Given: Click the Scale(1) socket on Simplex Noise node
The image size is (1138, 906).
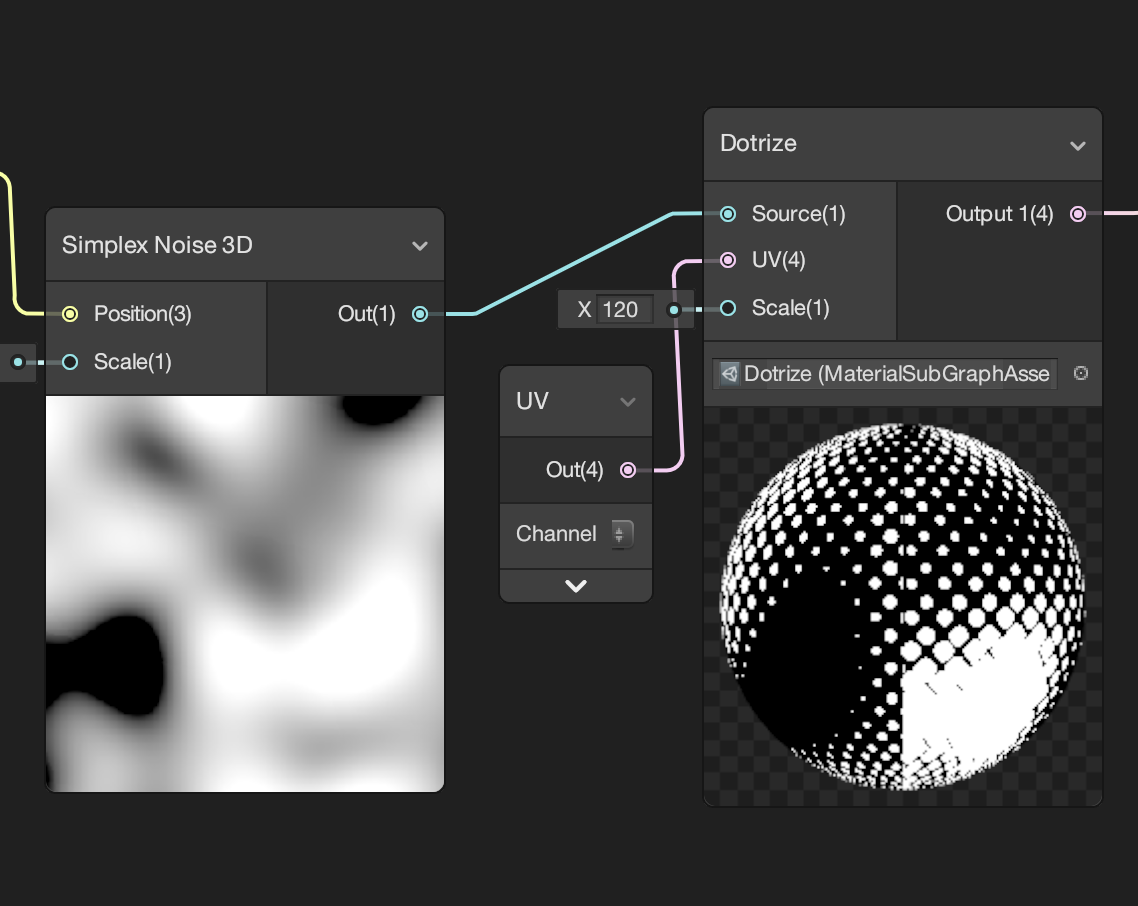Looking at the screenshot, I should click(x=70, y=362).
